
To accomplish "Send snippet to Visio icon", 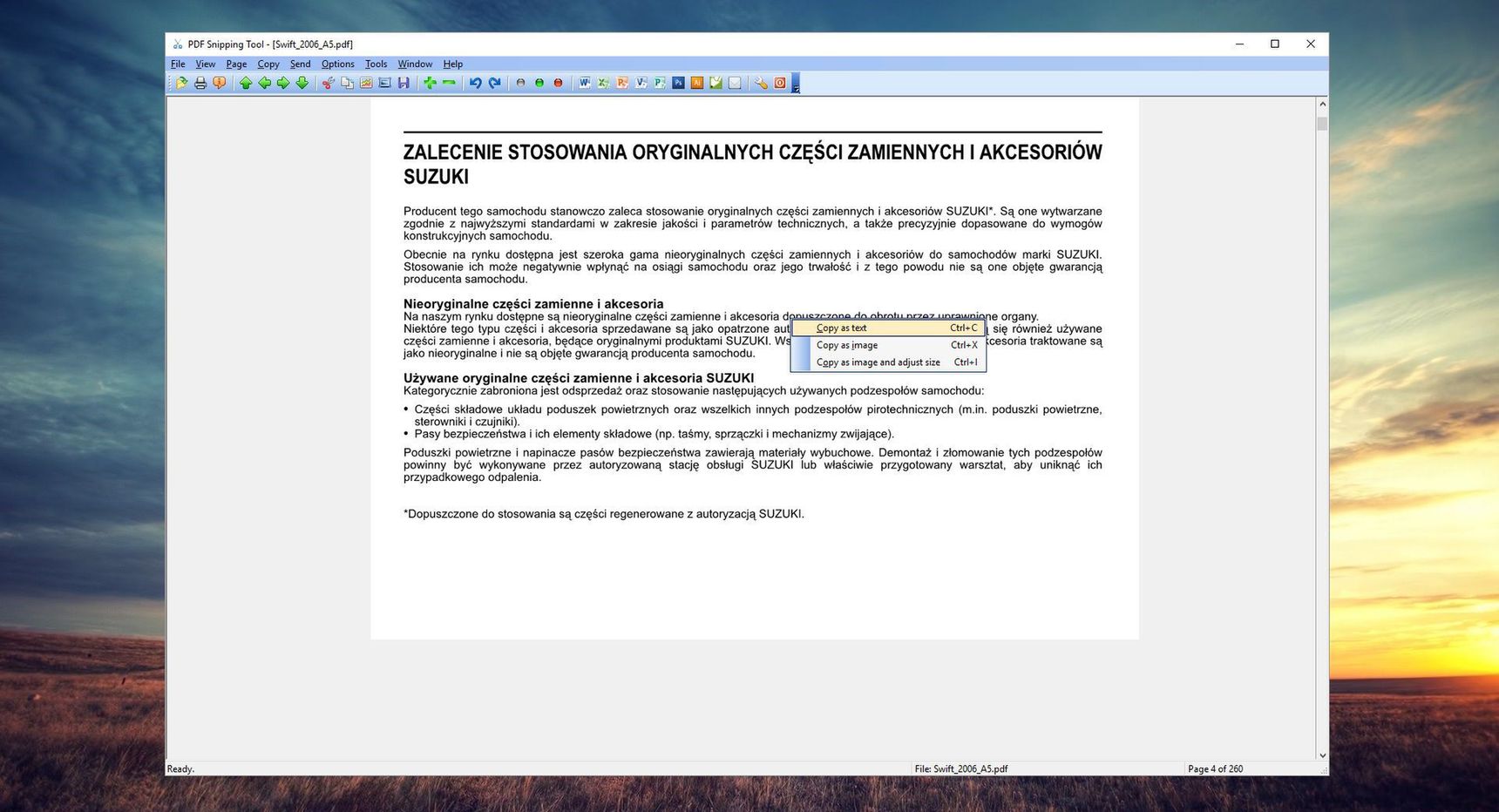I will (x=641, y=83).
